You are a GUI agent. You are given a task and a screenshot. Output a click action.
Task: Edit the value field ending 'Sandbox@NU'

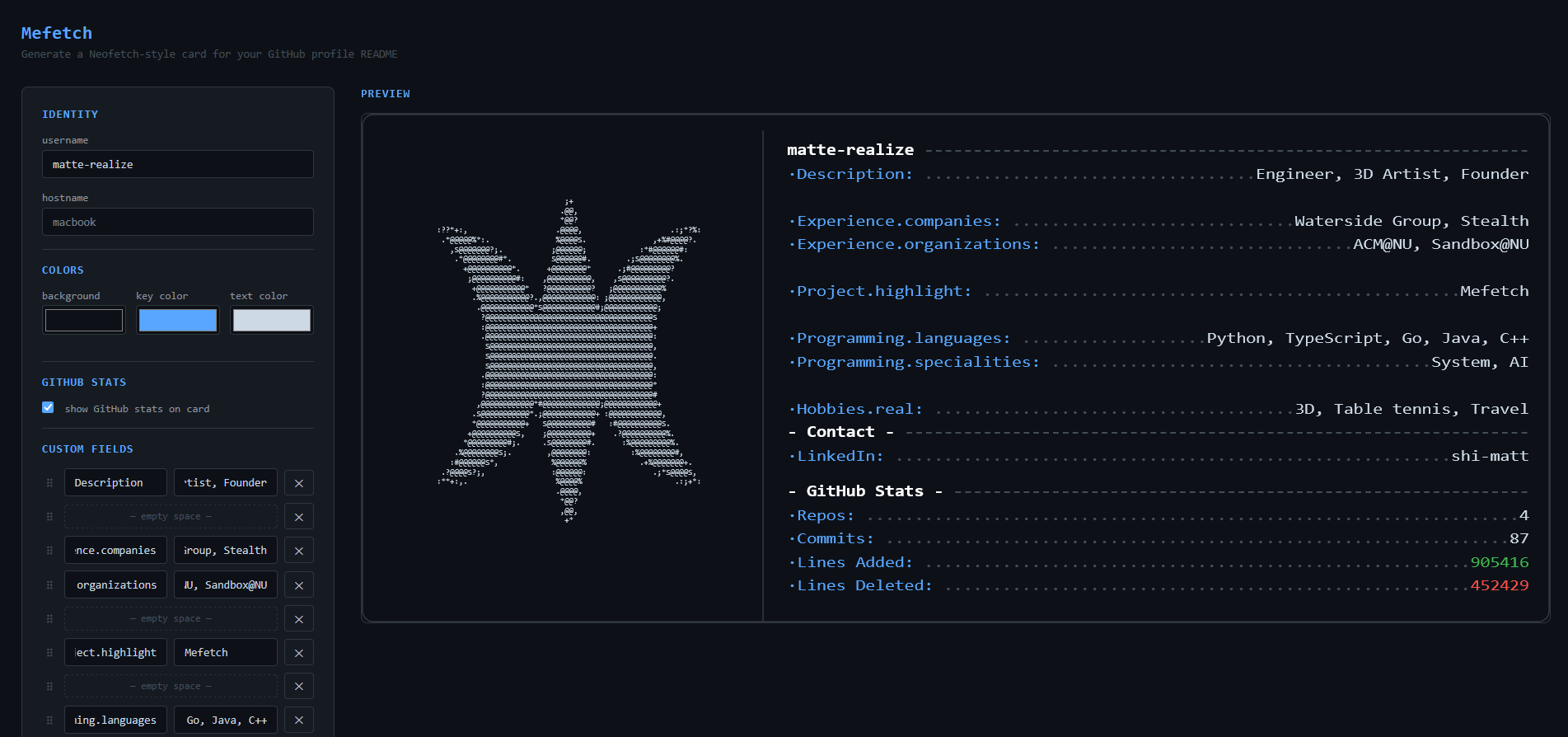click(x=226, y=585)
